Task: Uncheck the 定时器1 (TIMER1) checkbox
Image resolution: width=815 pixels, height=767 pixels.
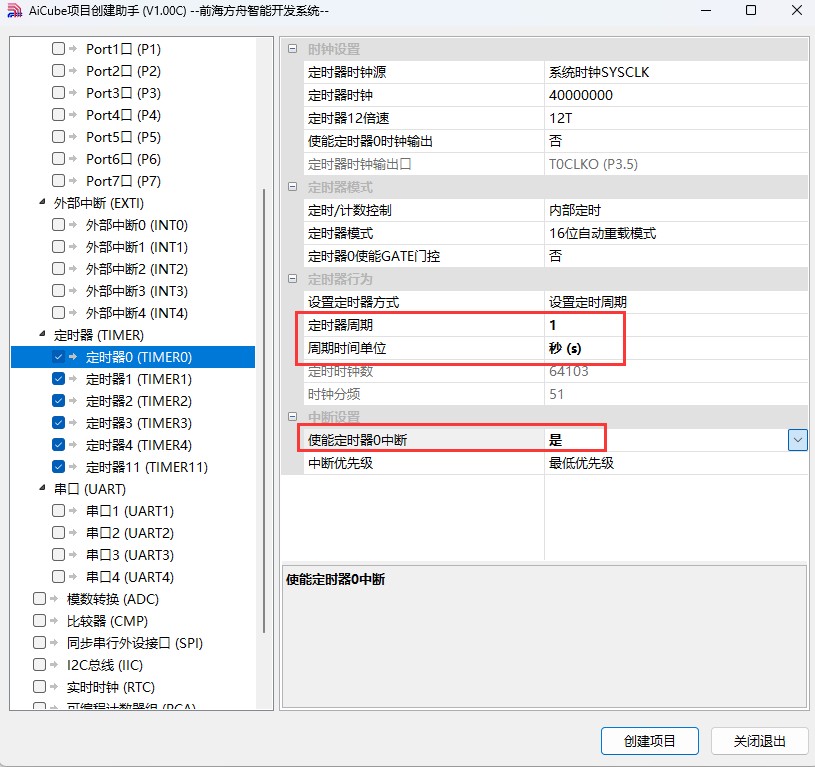Action: (58, 379)
